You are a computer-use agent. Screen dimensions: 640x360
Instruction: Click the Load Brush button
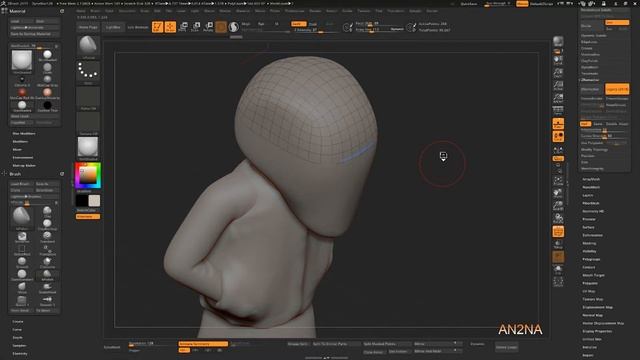[x=21, y=184]
